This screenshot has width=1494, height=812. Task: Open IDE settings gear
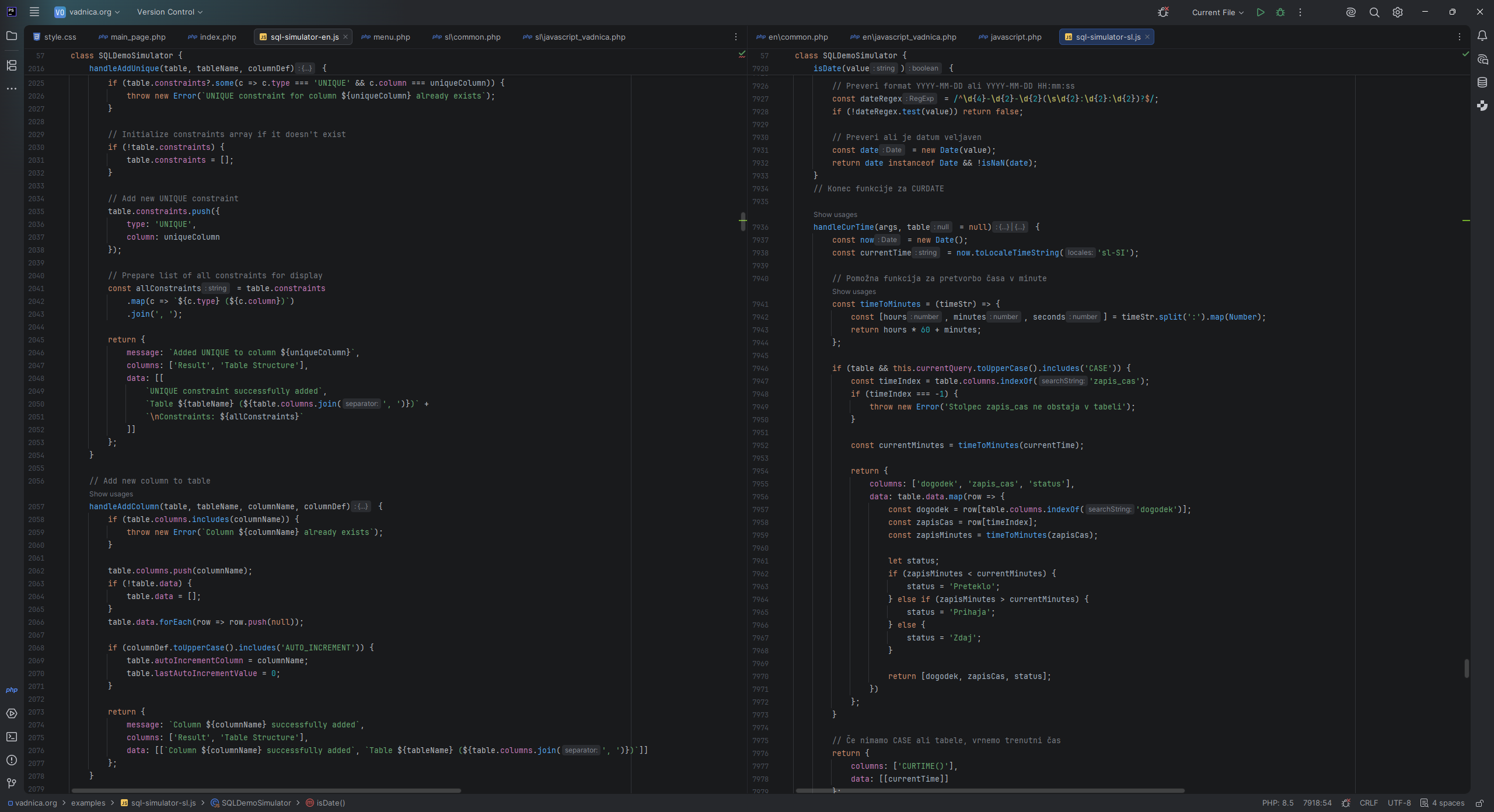tap(1398, 12)
